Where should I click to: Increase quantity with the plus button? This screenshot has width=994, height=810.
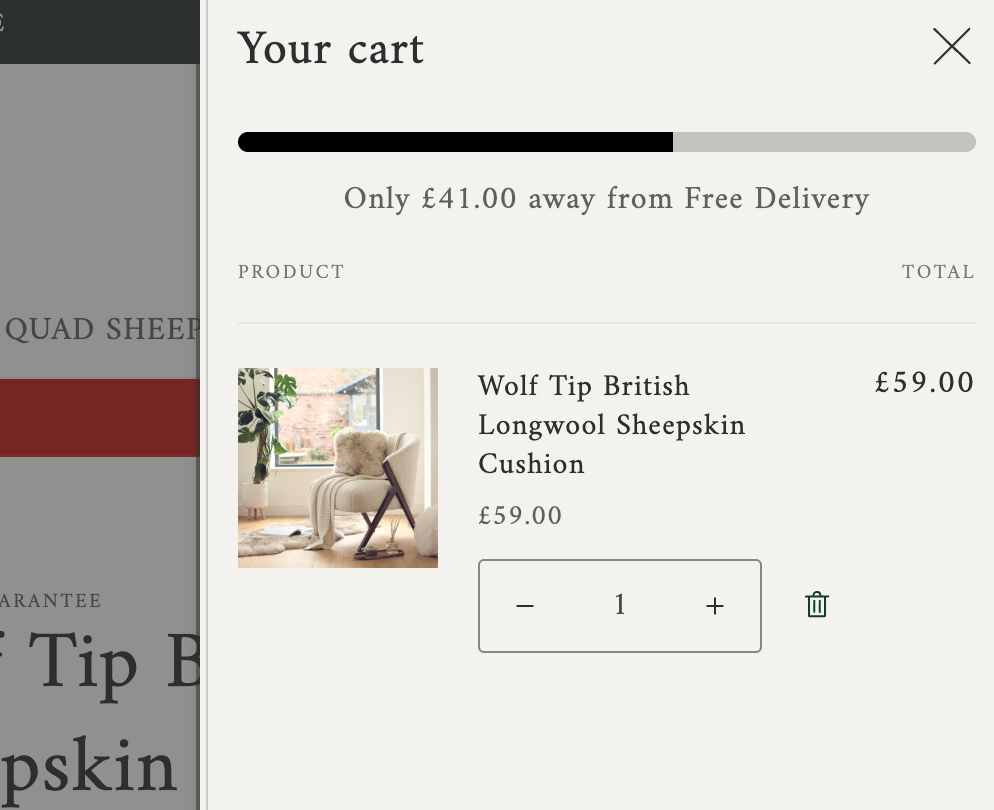[x=714, y=606]
